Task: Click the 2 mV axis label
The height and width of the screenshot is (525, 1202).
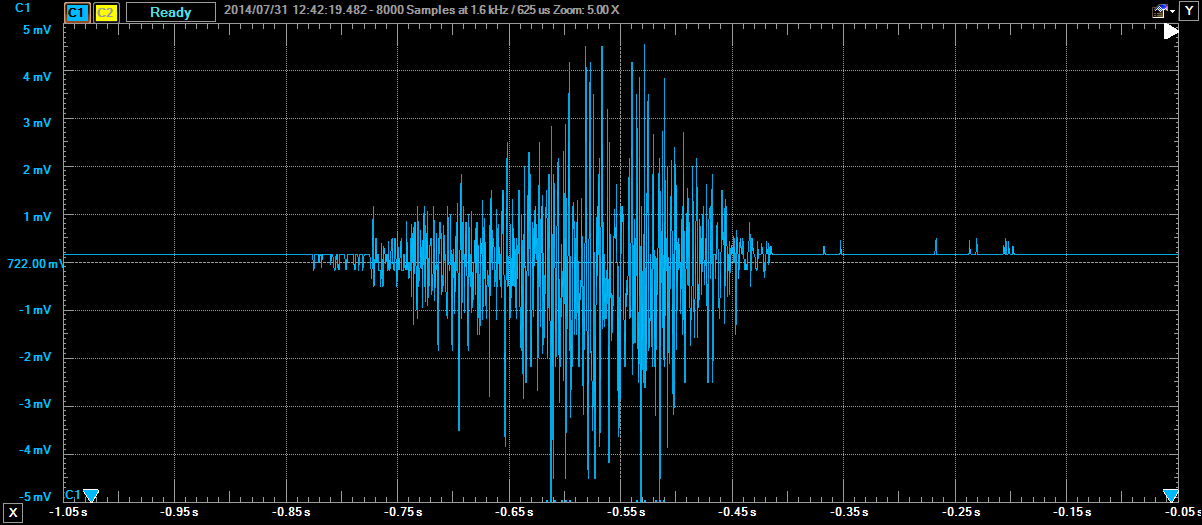Action: (x=37, y=170)
